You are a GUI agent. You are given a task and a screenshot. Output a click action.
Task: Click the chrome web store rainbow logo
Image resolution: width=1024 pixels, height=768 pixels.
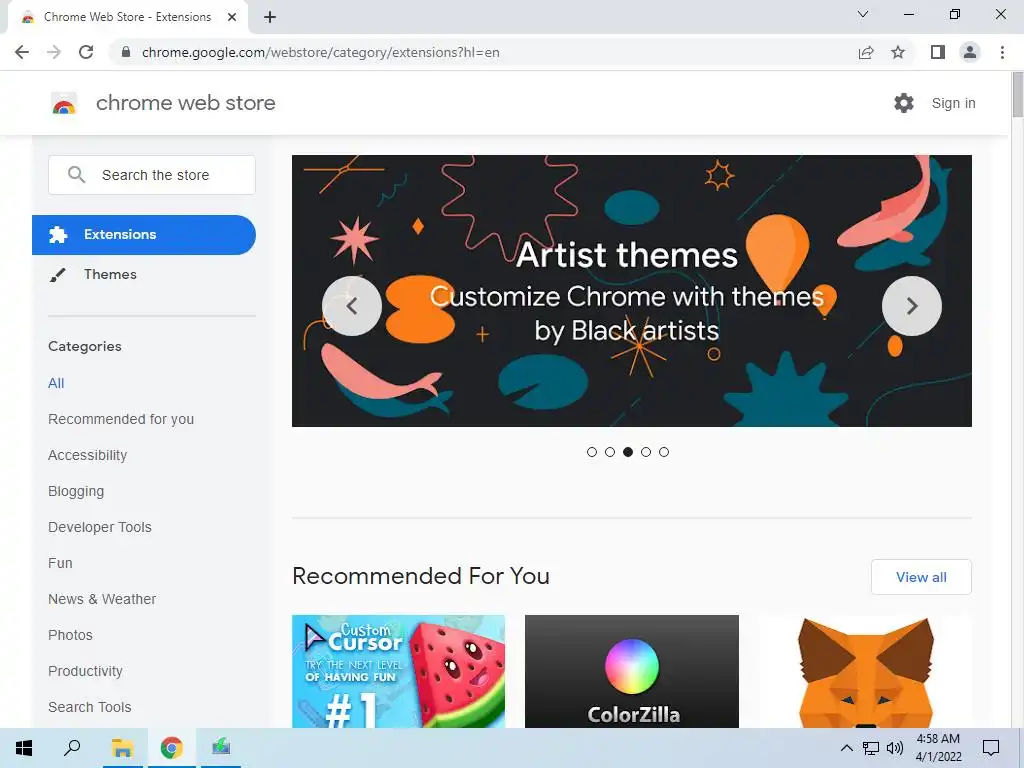64,103
